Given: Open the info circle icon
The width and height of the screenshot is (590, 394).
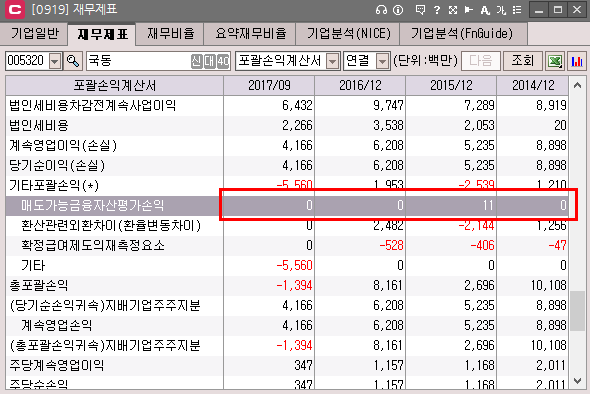Looking at the screenshot, I should click(x=398, y=9).
